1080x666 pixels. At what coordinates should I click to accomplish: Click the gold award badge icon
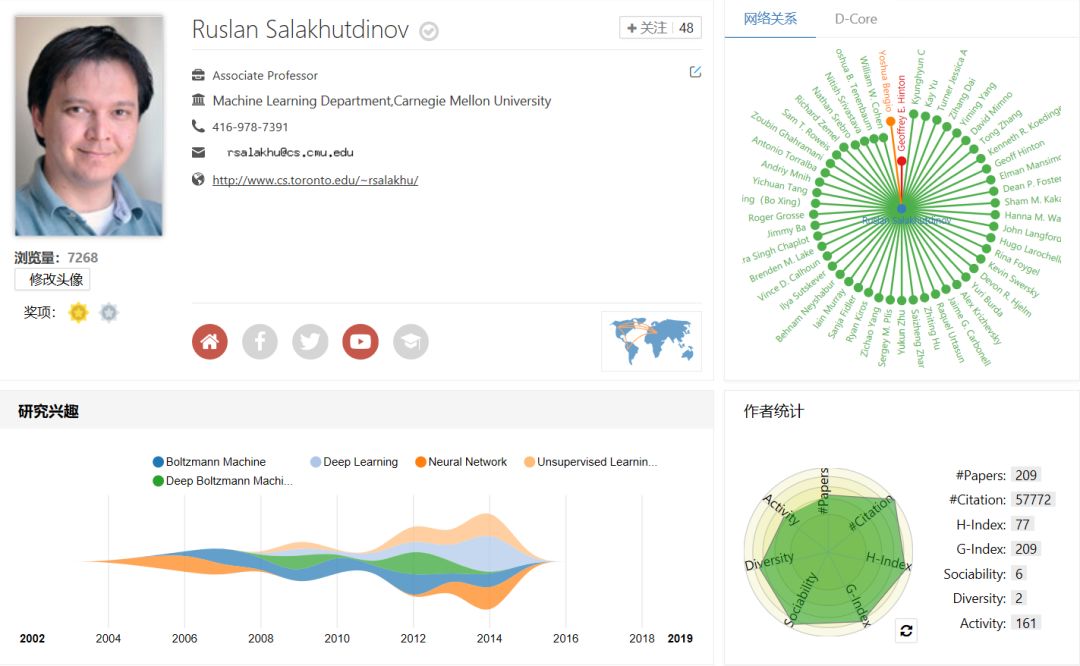(78, 313)
